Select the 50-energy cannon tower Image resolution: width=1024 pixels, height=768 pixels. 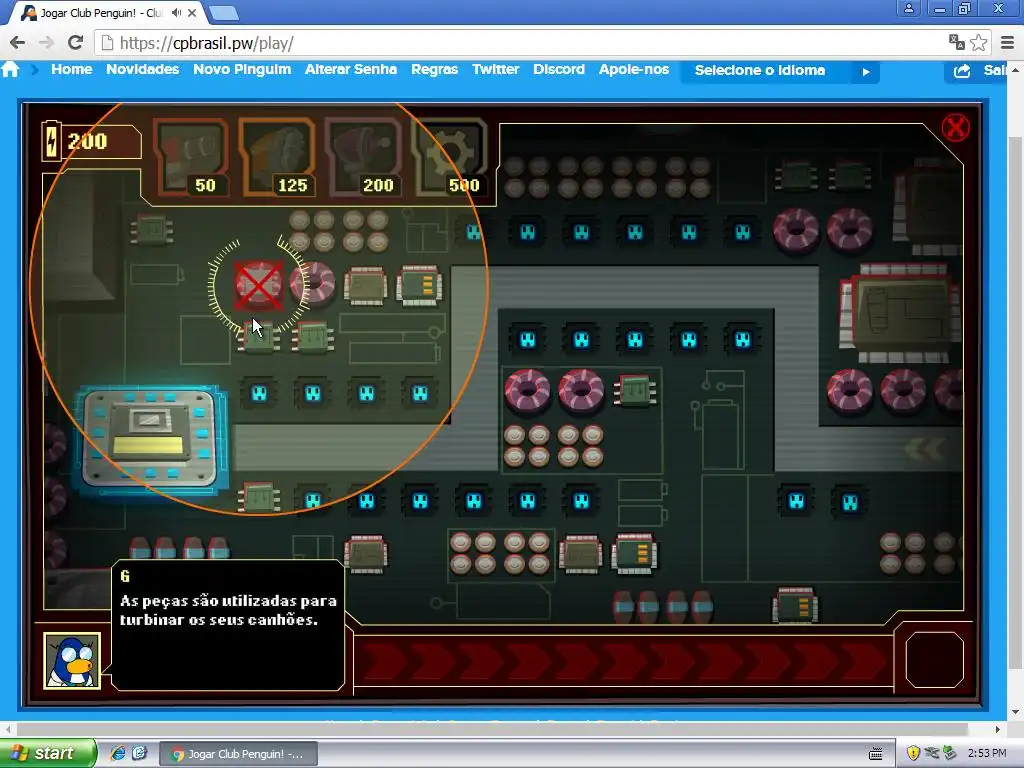point(193,157)
